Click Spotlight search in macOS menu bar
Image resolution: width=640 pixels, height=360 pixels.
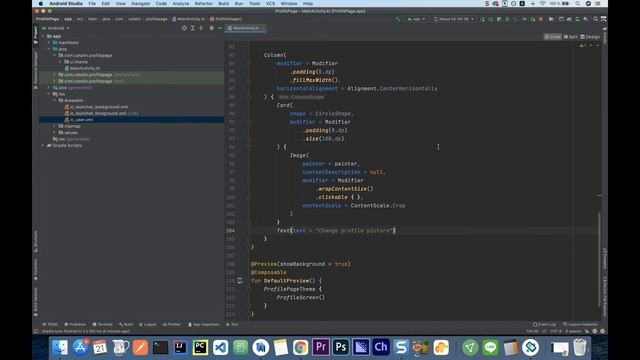pos(578,3)
